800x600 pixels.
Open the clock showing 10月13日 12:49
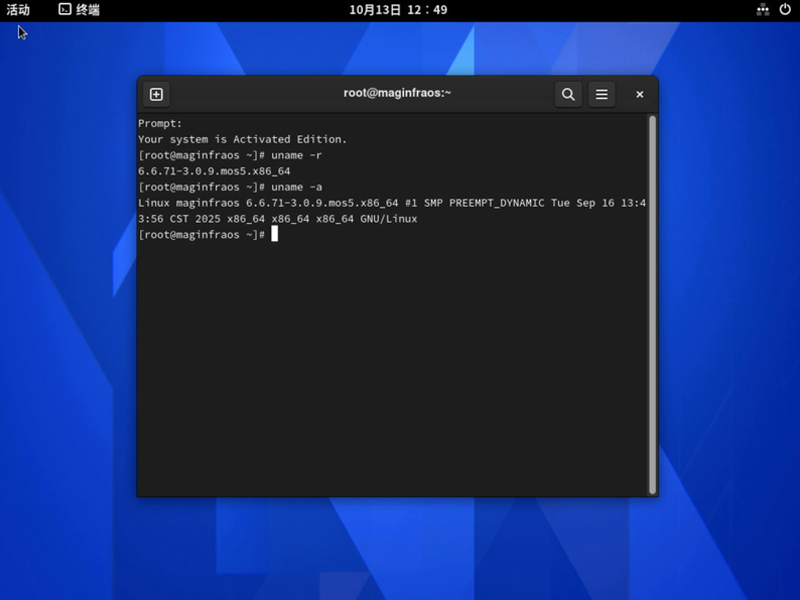coord(398,10)
